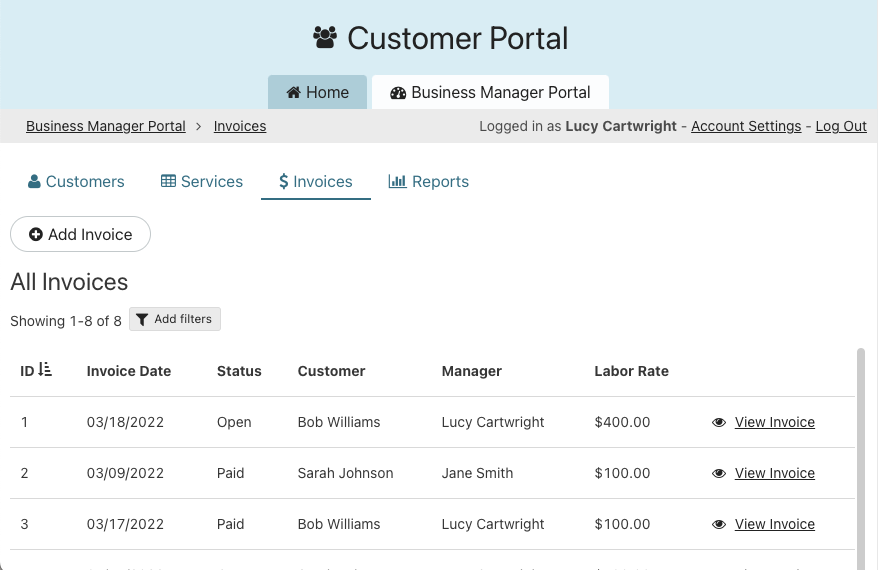Click the people icon beside Customer Portal
878x570 pixels.
coord(325,38)
